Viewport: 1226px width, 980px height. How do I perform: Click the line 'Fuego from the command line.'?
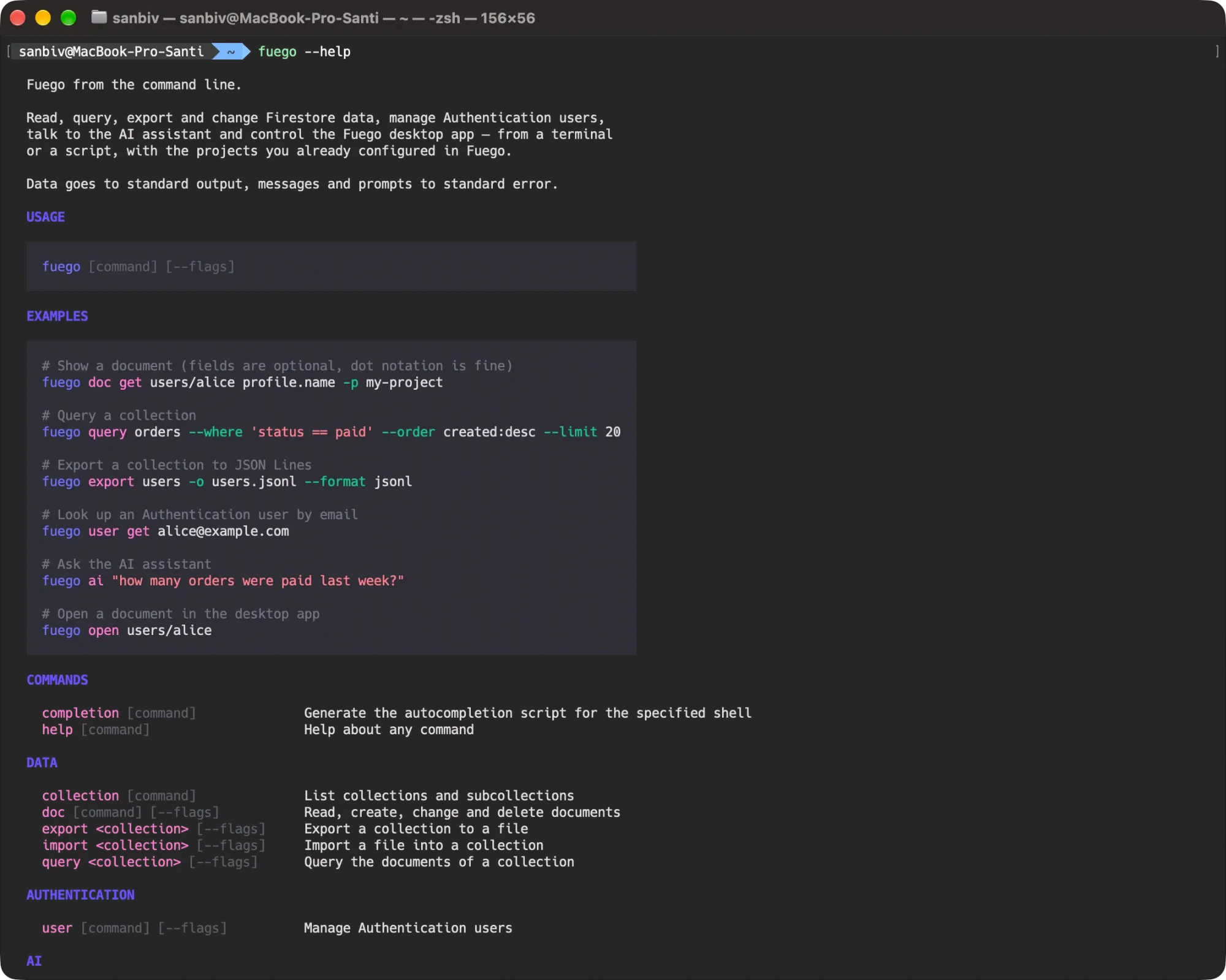(x=134, y=85)
